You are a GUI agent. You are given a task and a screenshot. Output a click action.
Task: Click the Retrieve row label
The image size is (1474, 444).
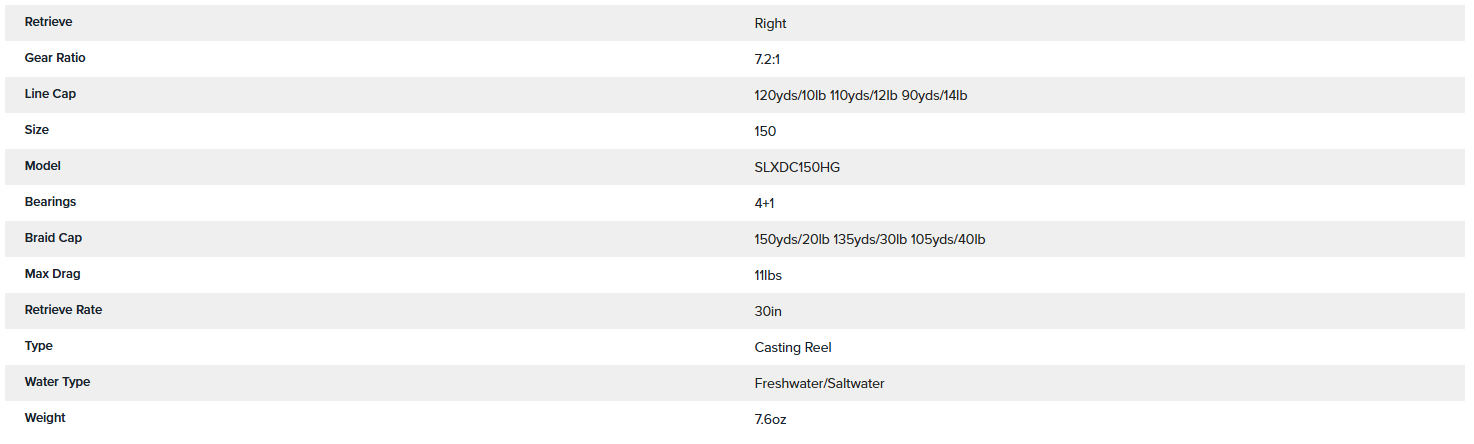click(x=48, y=22)
